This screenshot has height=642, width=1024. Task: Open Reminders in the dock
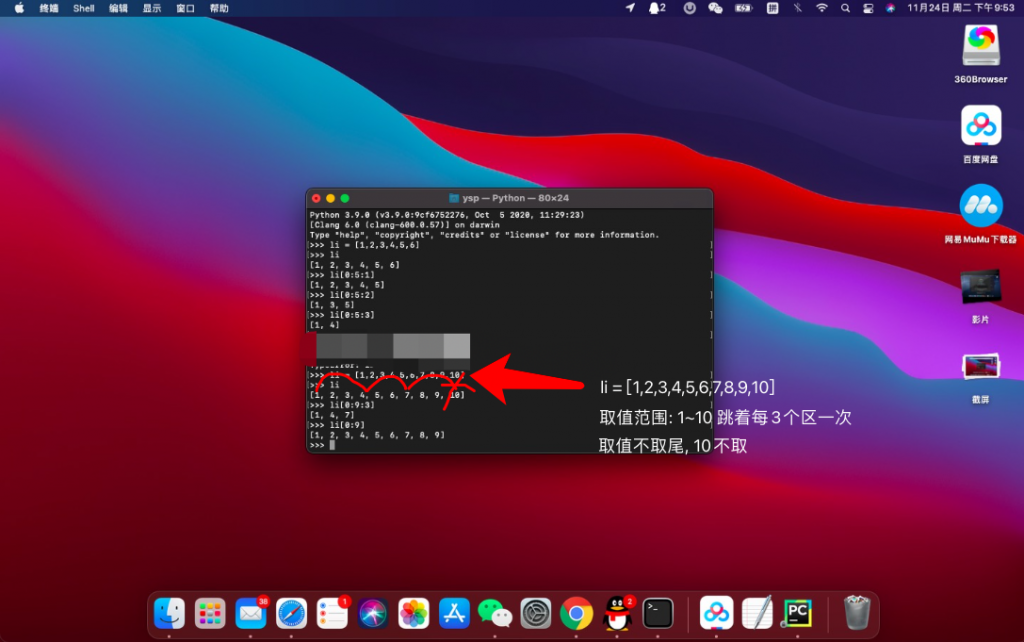(x=332, y=613)
